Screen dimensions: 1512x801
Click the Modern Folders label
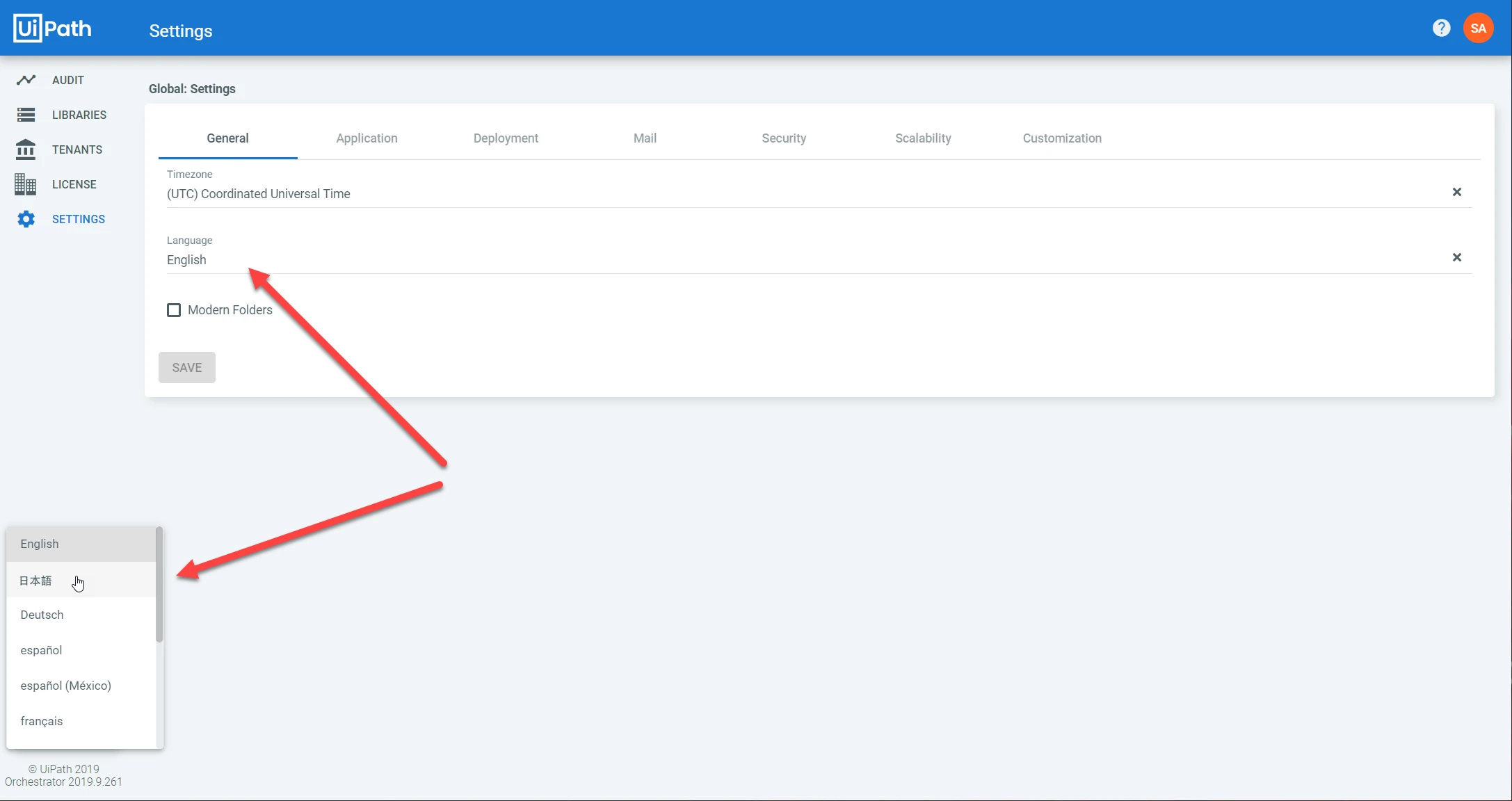pos(230,310)
